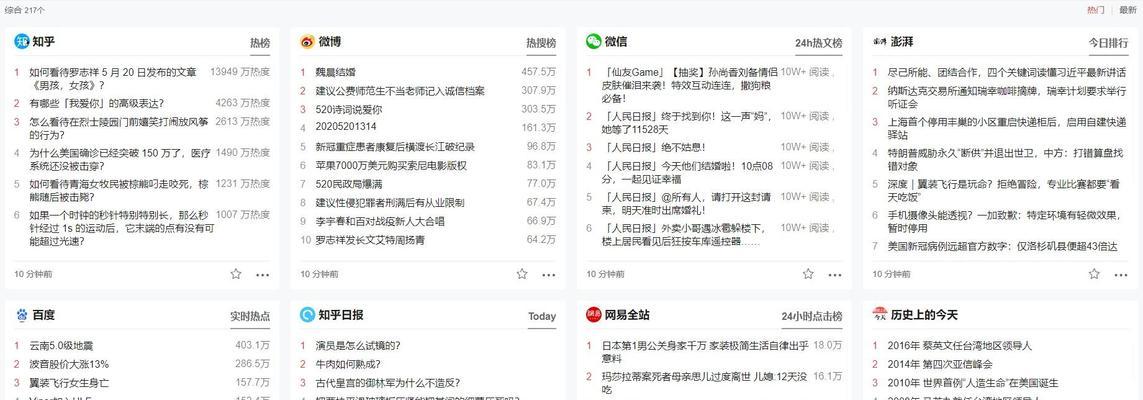Open 苹果7000万美元购买索尼电影版权 topic
1143x400 pixels.
pos(391,165)
